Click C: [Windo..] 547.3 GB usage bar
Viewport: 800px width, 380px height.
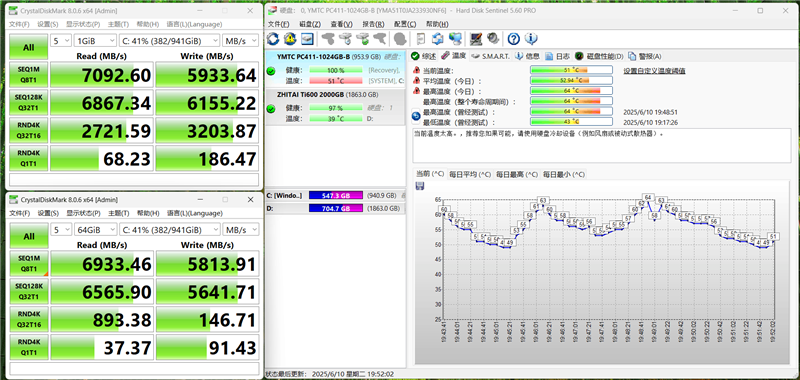point(336,195)
